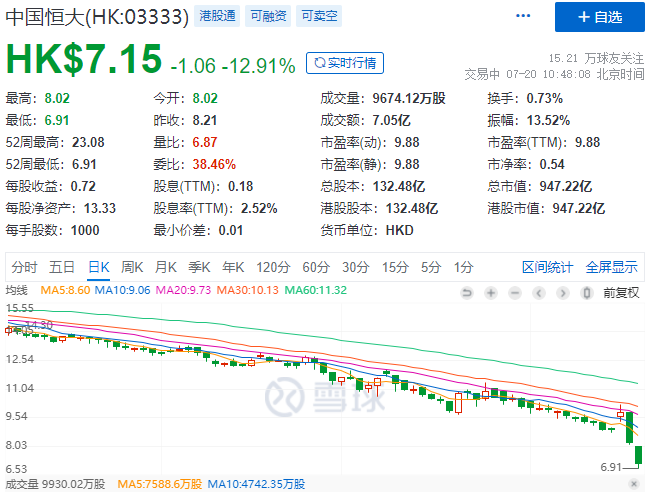
Task: Click the HK$7.15 current price
Action: click(x=84, y=59)
